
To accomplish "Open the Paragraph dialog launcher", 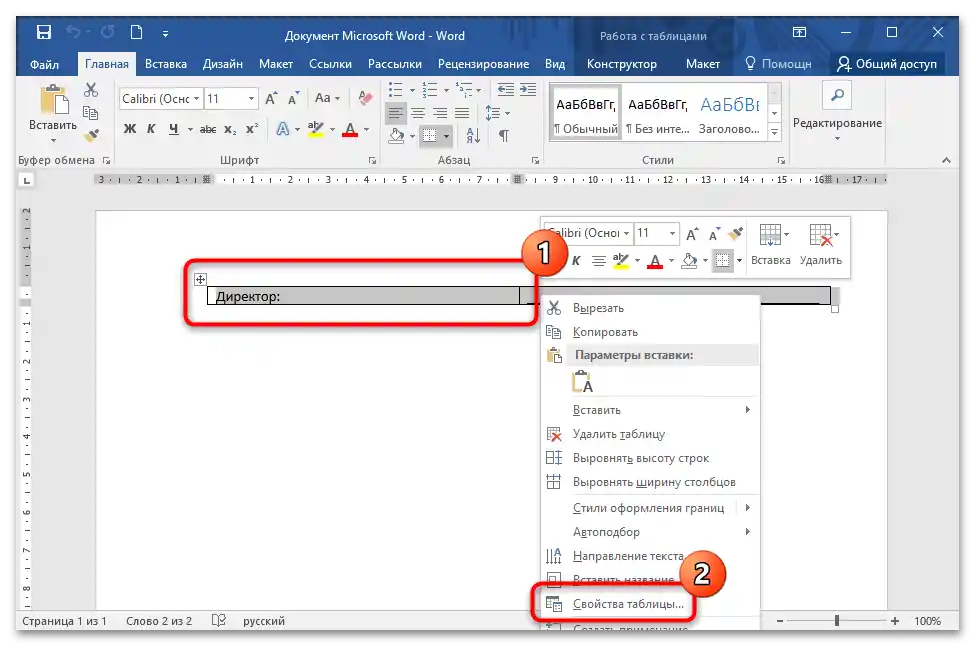I will 535,160.
